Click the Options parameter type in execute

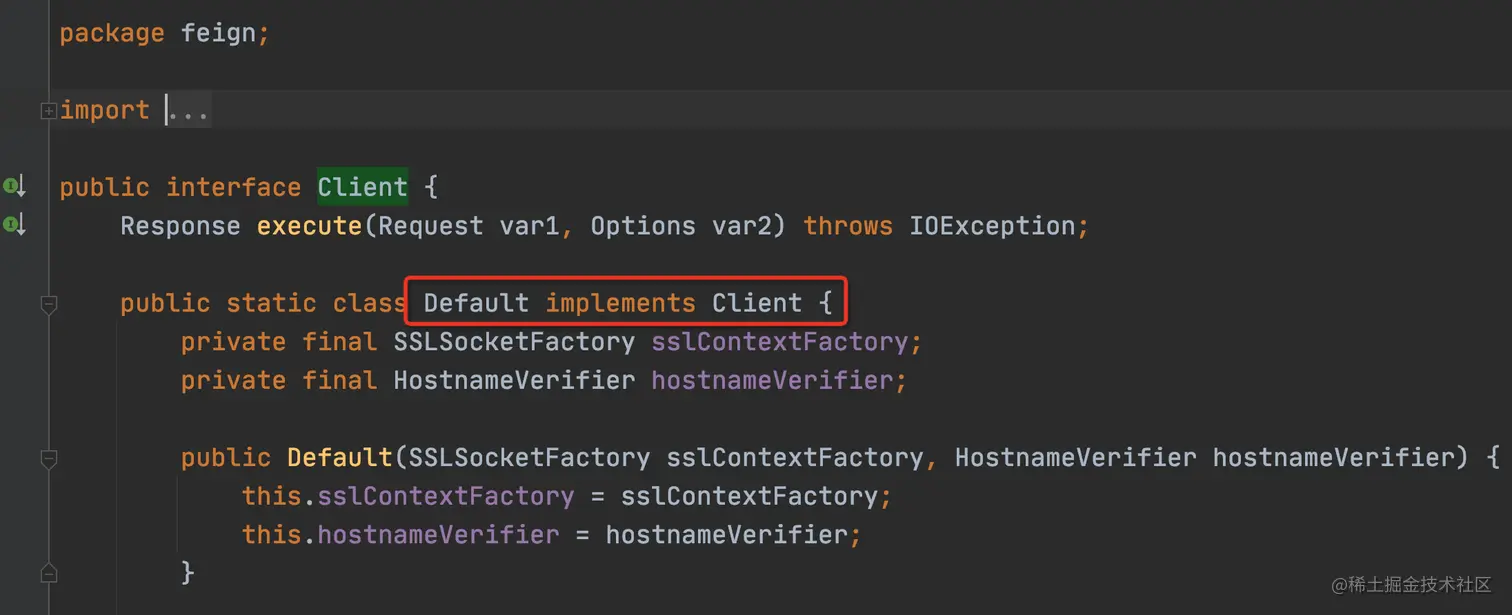click(642, 226)
